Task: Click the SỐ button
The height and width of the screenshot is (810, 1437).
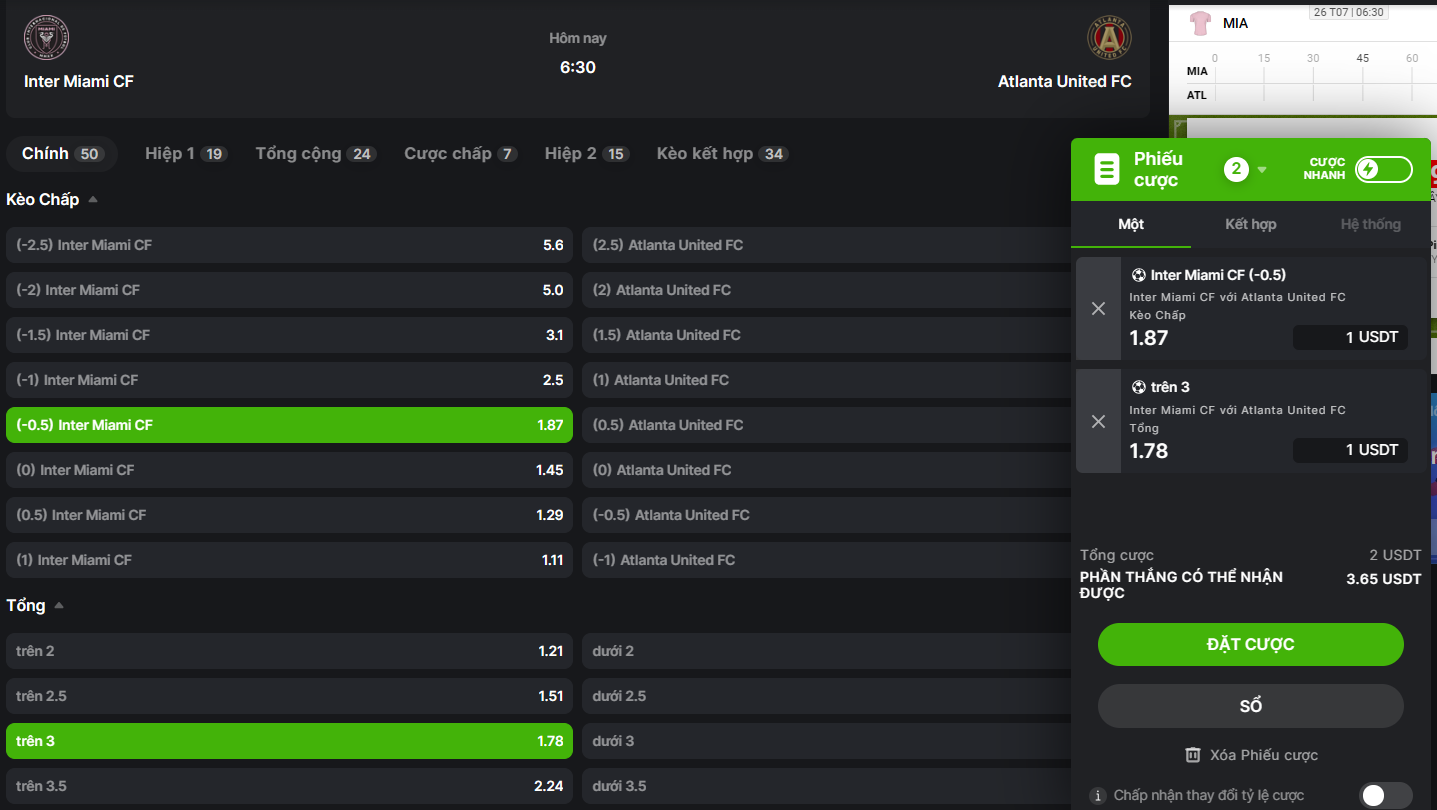Action: 1250,706
